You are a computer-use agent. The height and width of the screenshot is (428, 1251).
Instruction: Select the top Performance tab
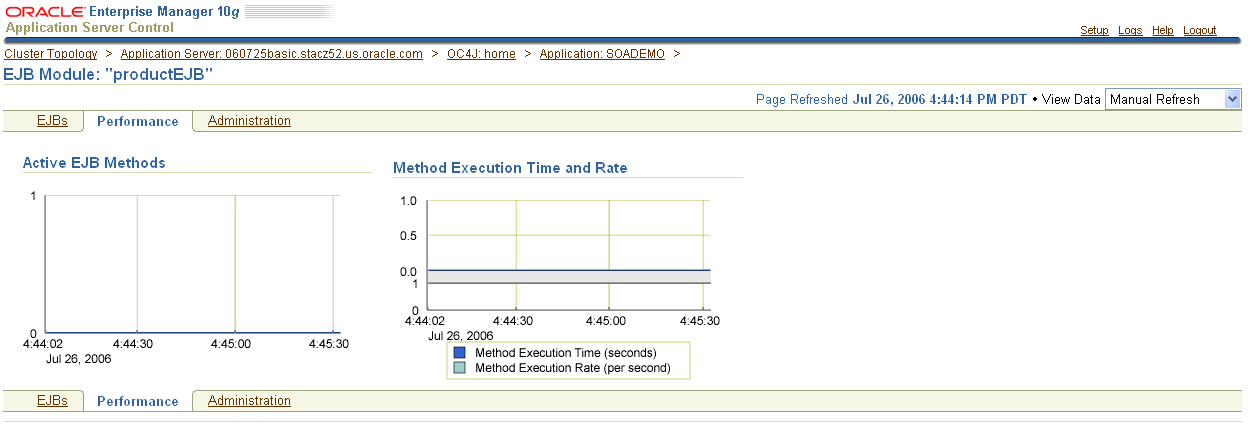[x=137, y=121]
